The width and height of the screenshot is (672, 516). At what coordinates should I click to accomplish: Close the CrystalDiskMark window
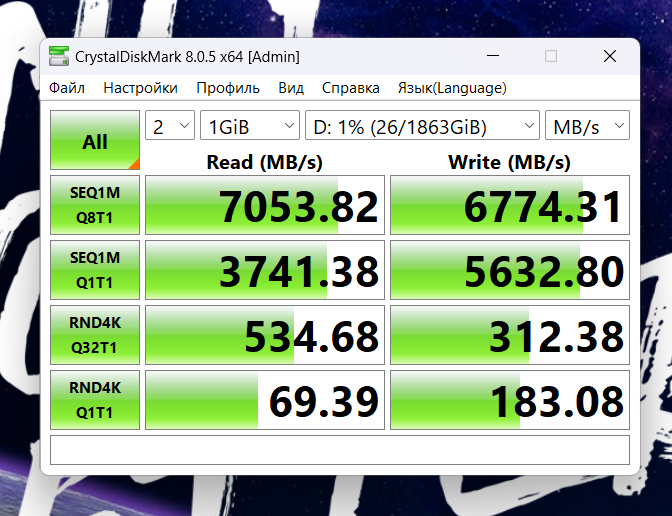tap(610, 56)
